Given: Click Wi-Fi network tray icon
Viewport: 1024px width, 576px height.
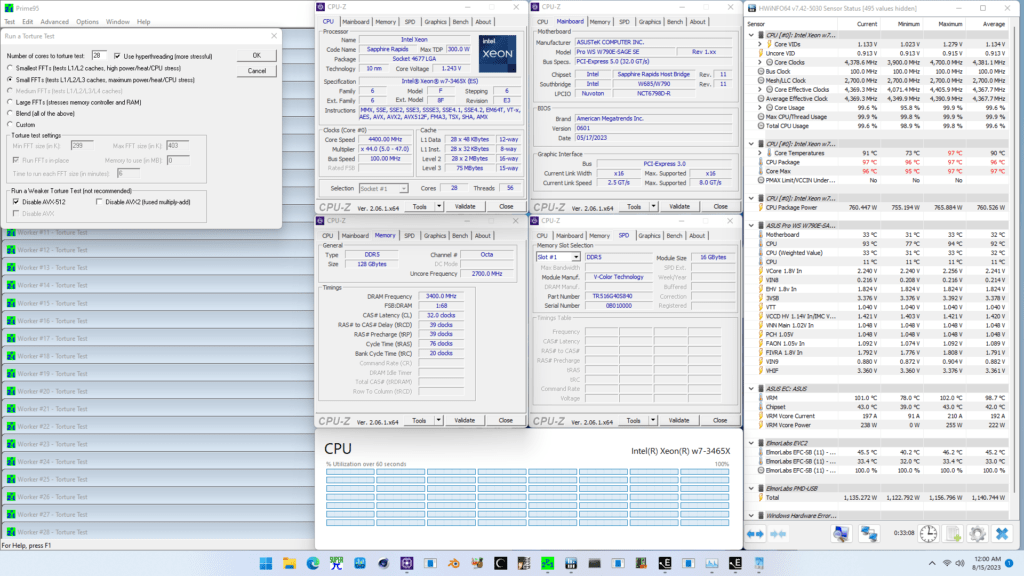Looking at the screenshot, I should [x=947, y=564].
